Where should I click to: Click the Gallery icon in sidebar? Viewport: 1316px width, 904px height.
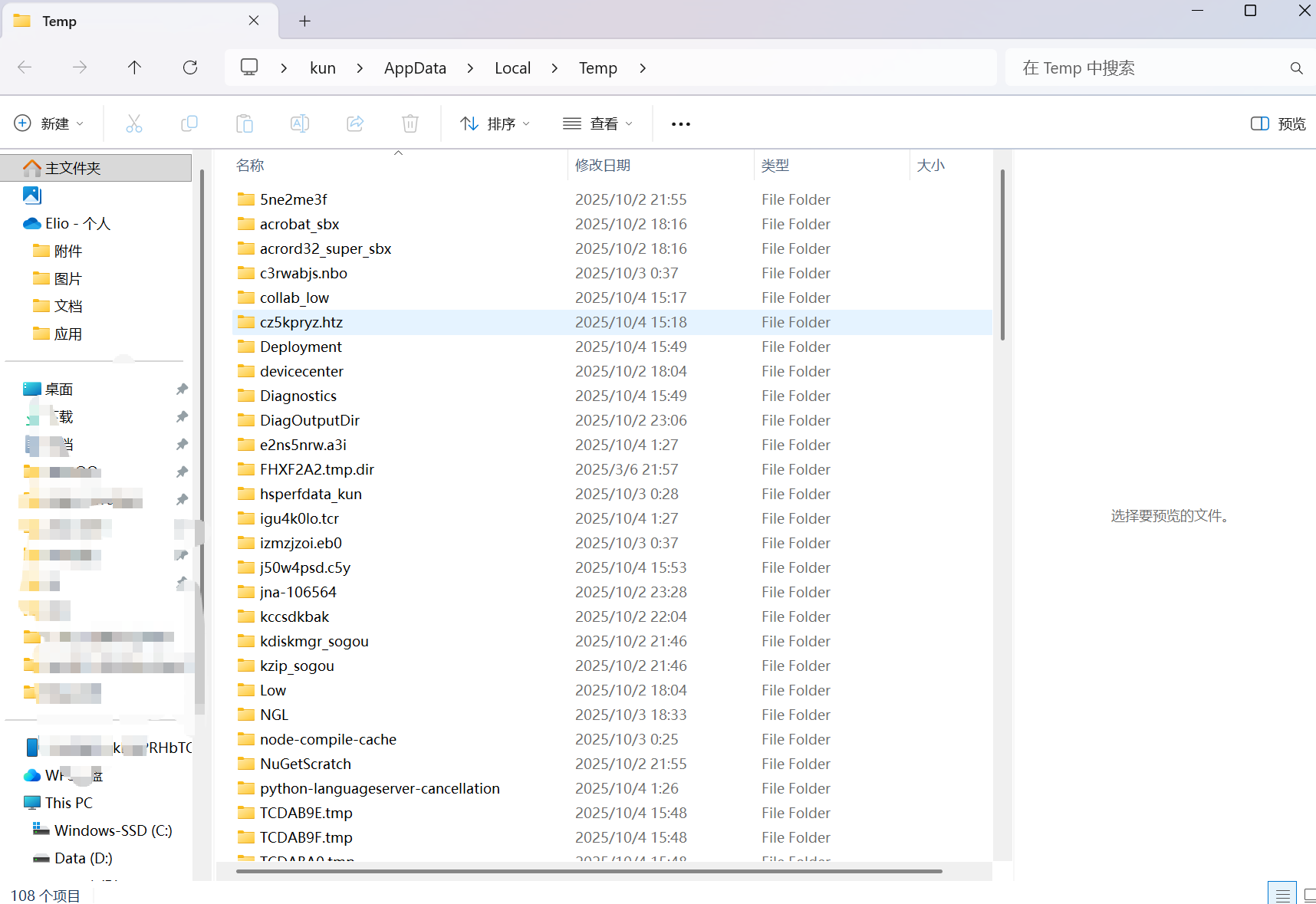coord(31,196)
